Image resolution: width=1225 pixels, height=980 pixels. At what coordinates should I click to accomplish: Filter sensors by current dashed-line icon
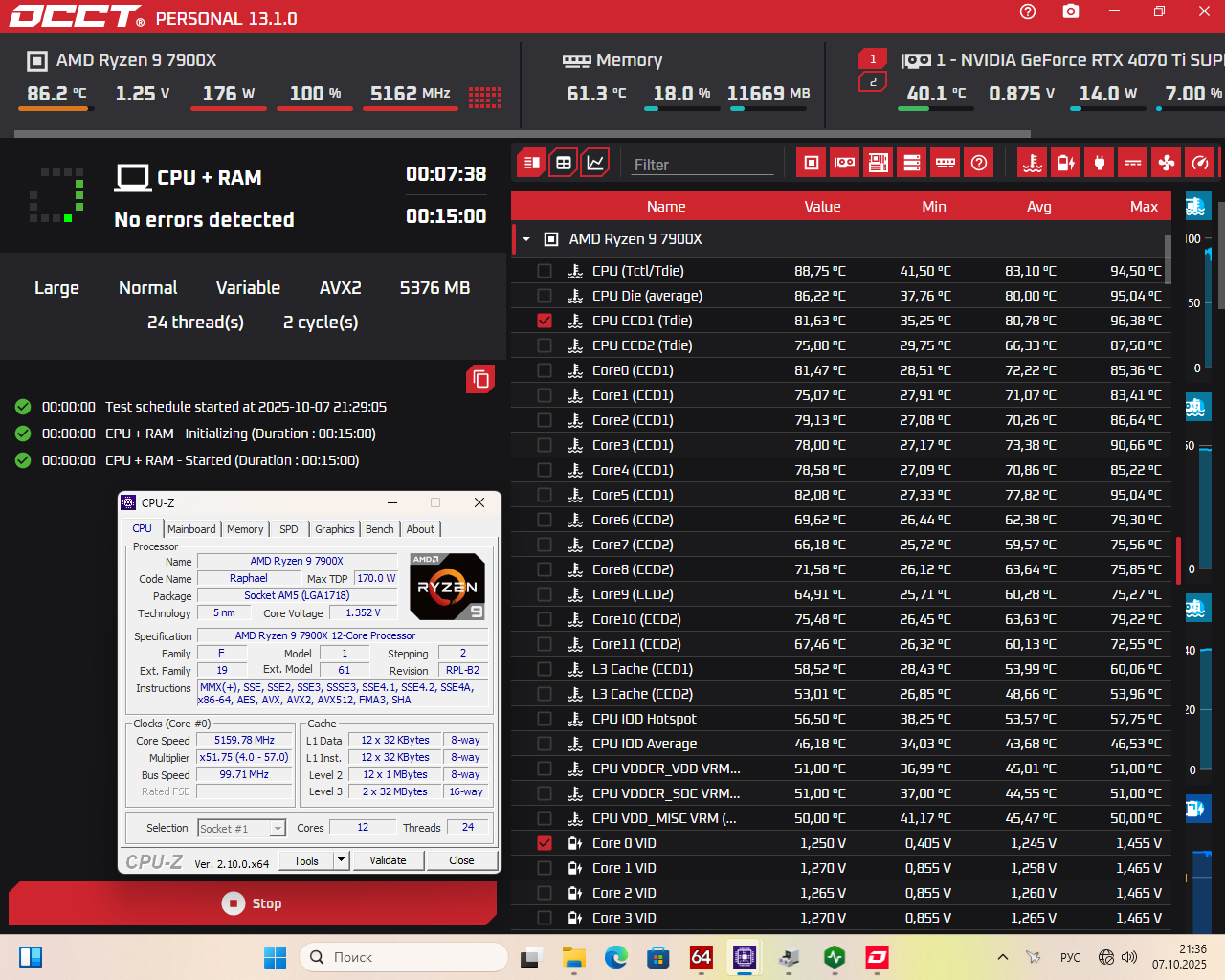[x=1133, y=163]
